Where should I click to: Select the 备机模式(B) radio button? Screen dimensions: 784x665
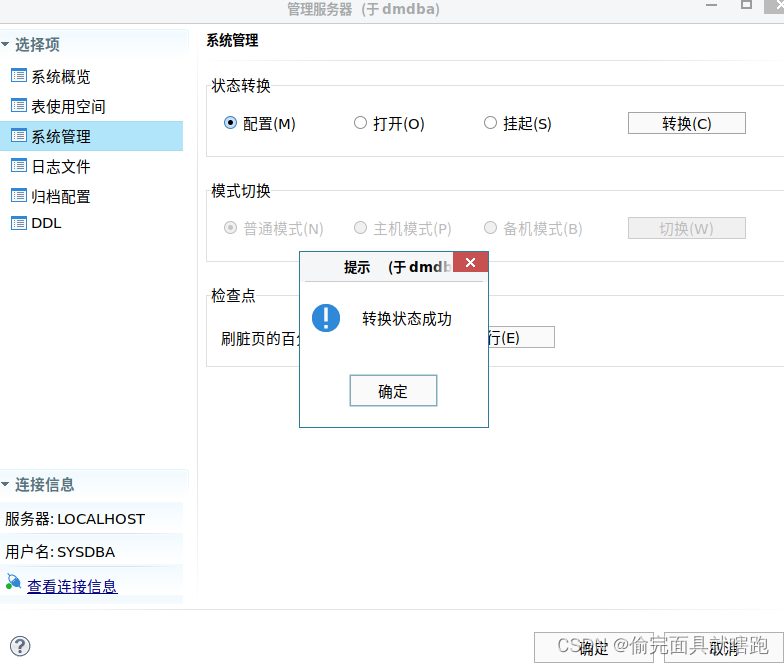pos(490,228)
